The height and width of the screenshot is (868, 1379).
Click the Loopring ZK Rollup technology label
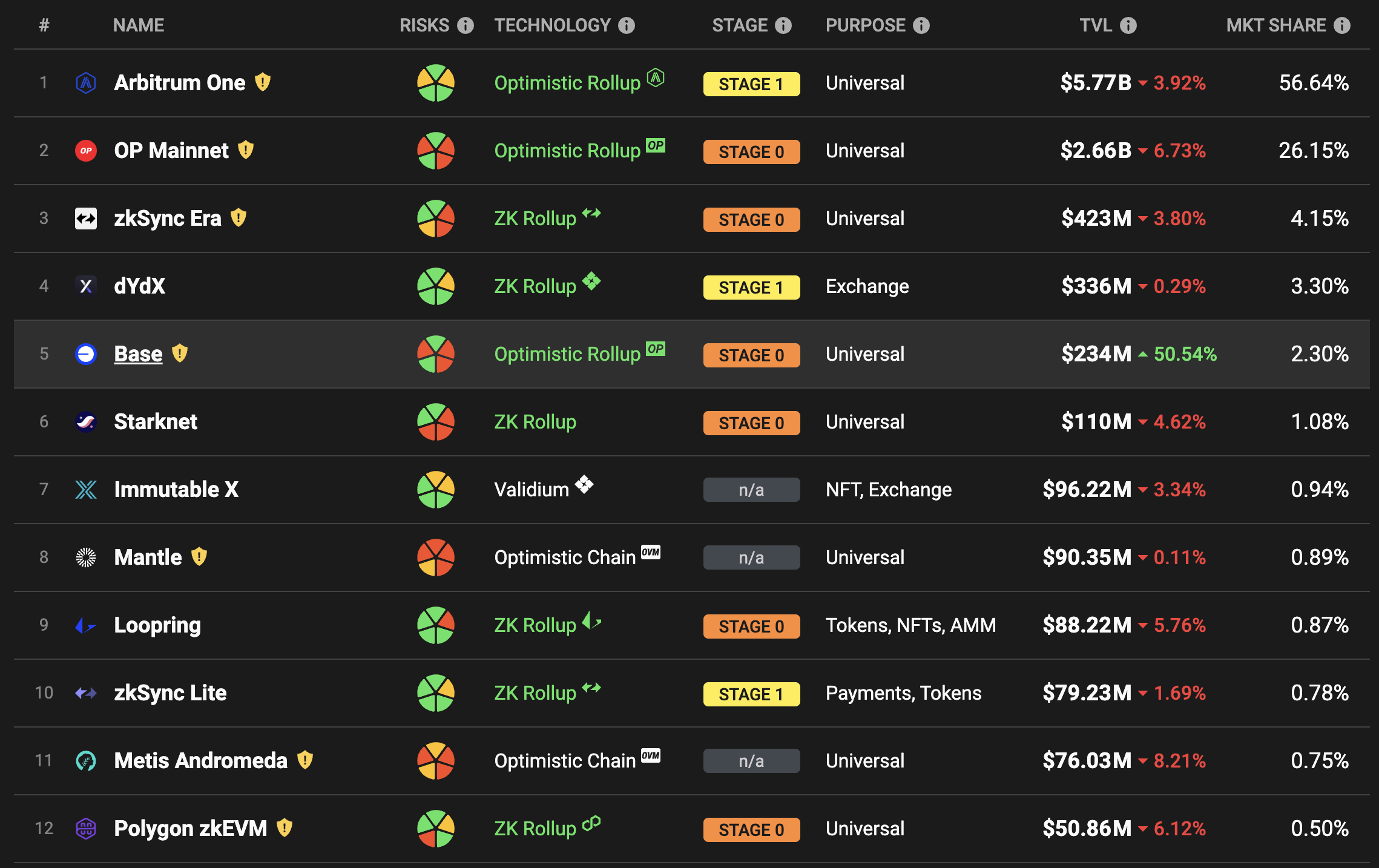click(535, 625)
